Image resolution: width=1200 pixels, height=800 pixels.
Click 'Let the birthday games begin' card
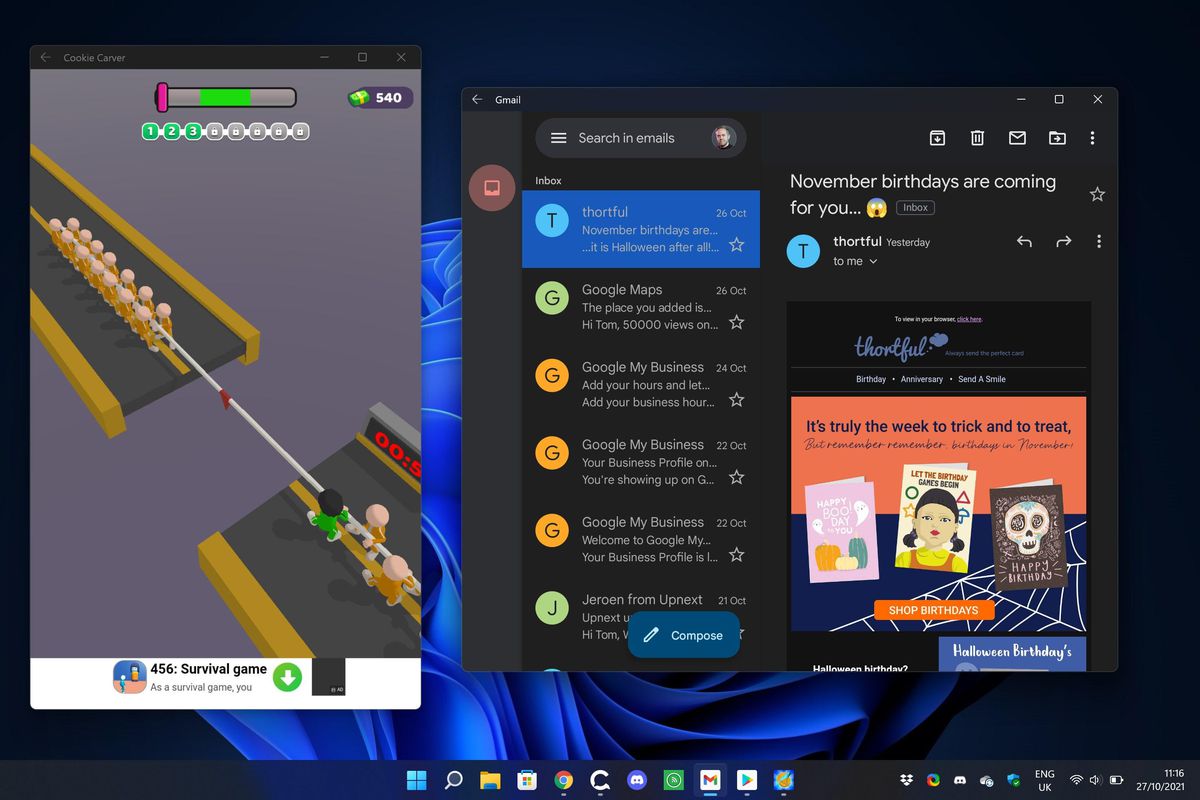tap(935, 518)
